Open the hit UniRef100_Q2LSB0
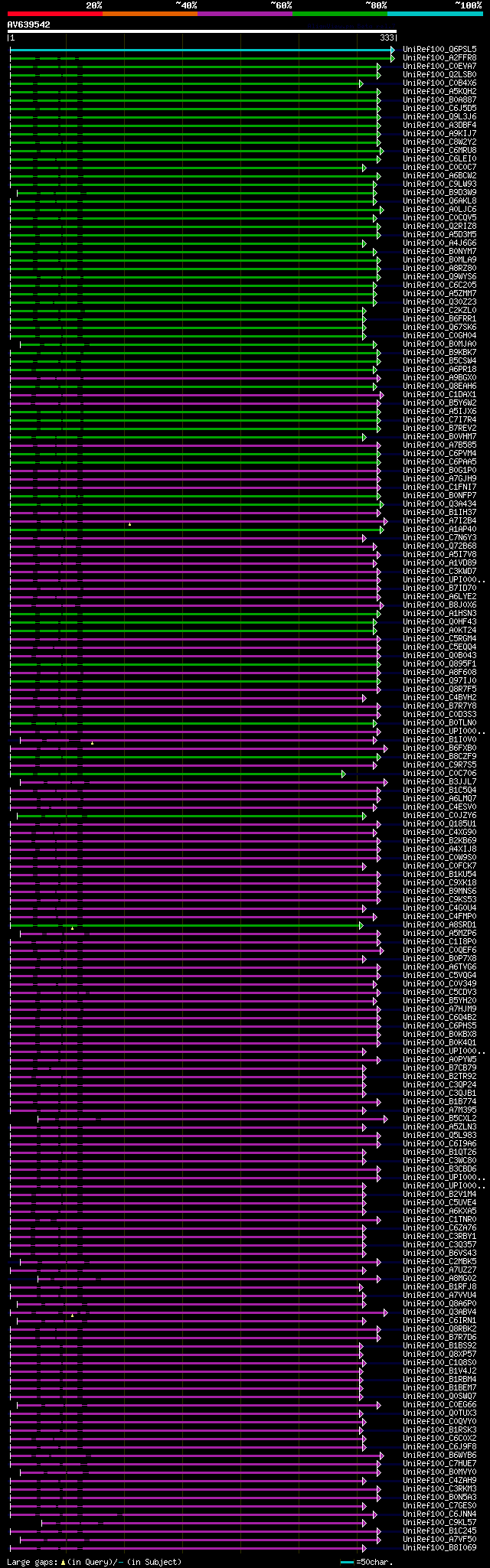This screenshot has width=490, height=1568. 439,75
